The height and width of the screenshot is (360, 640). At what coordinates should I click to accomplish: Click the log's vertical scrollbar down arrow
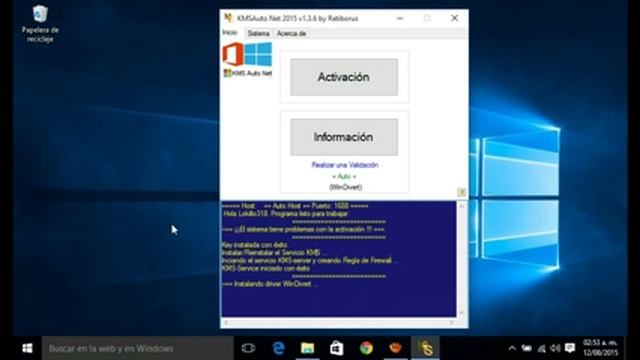pos(462,313)
